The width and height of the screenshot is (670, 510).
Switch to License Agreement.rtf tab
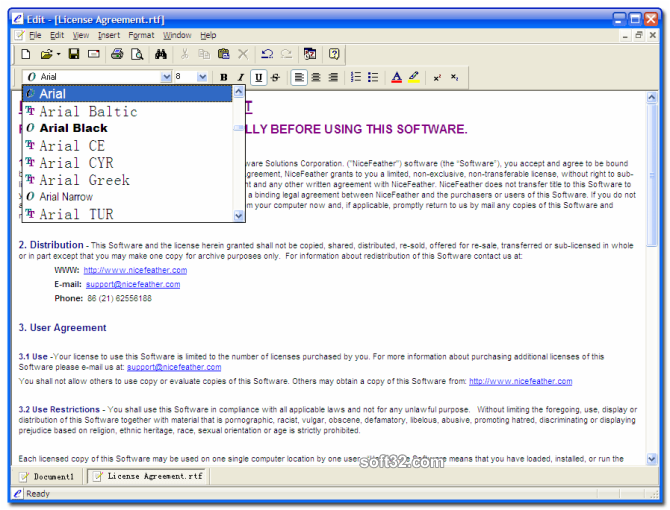(x=148, y=476)
